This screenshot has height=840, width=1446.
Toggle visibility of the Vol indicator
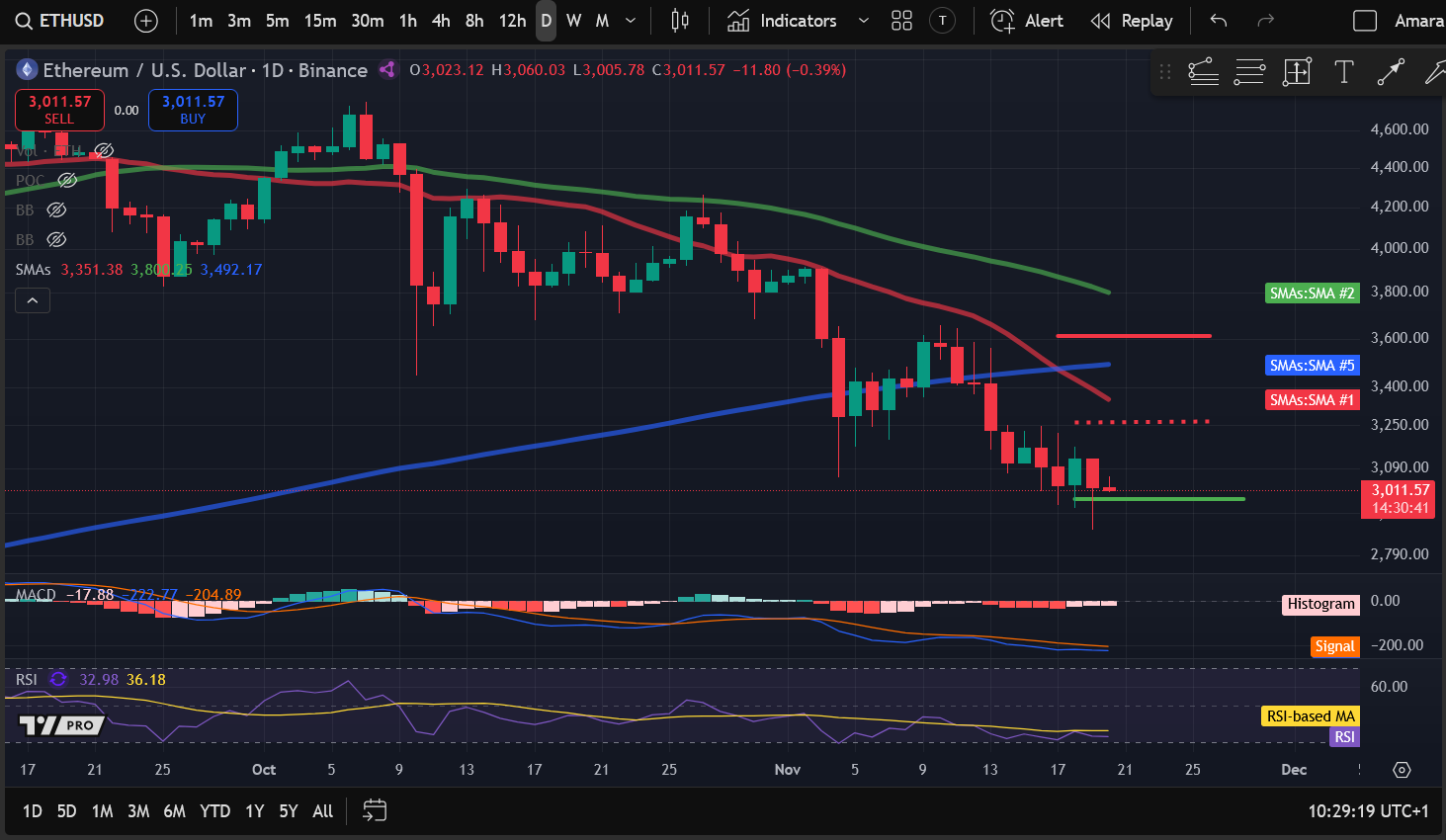click(x=104, y=150)
